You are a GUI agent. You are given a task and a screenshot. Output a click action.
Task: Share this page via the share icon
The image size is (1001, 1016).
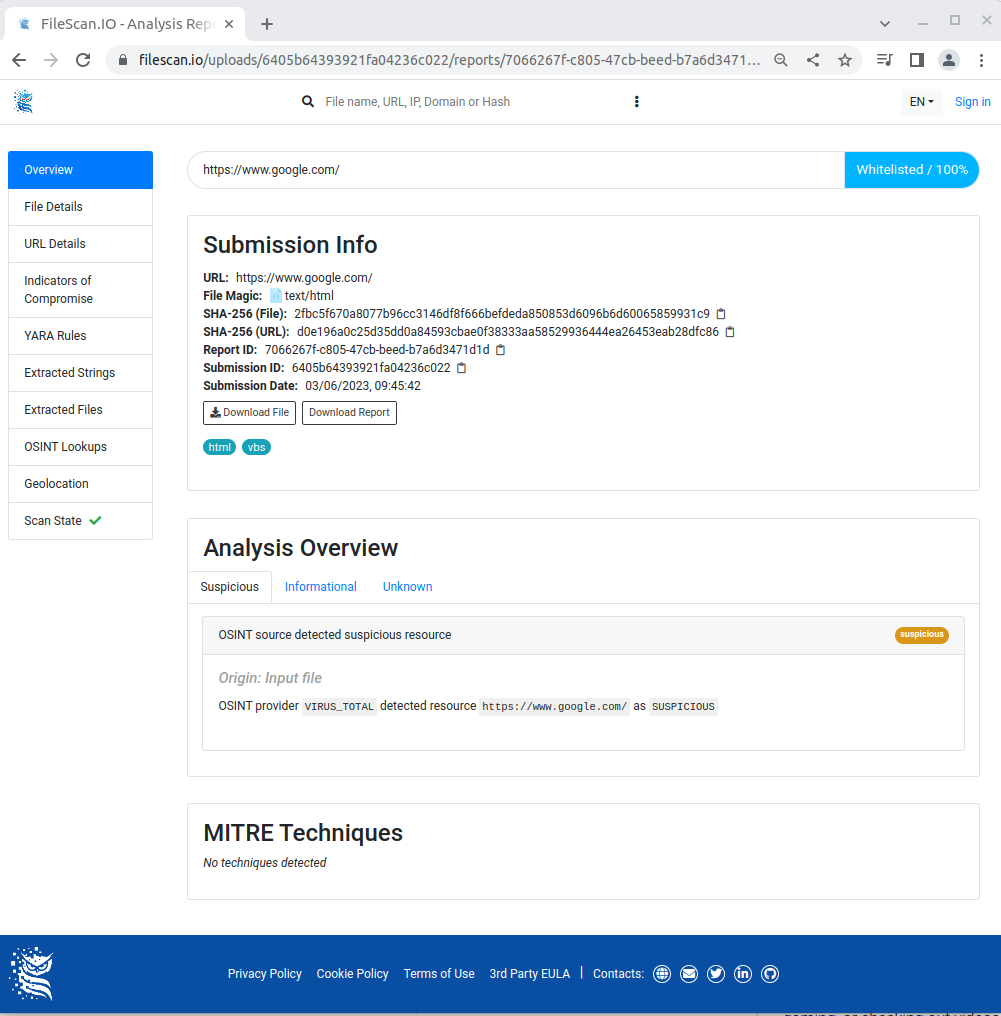813,60
